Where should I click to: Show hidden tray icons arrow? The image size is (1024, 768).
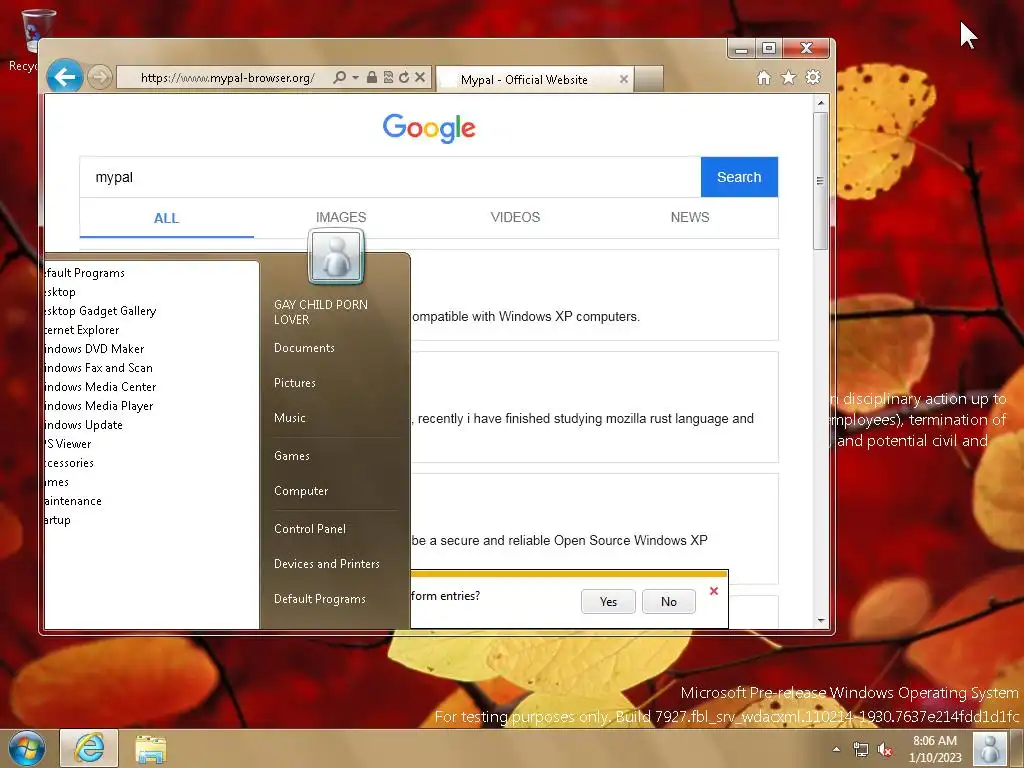click(836, 749)
